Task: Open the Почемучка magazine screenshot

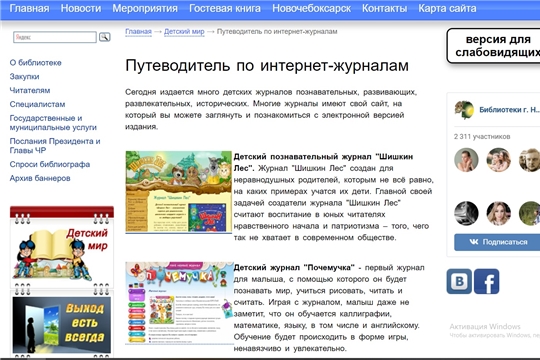Action: tap(179, 303)
